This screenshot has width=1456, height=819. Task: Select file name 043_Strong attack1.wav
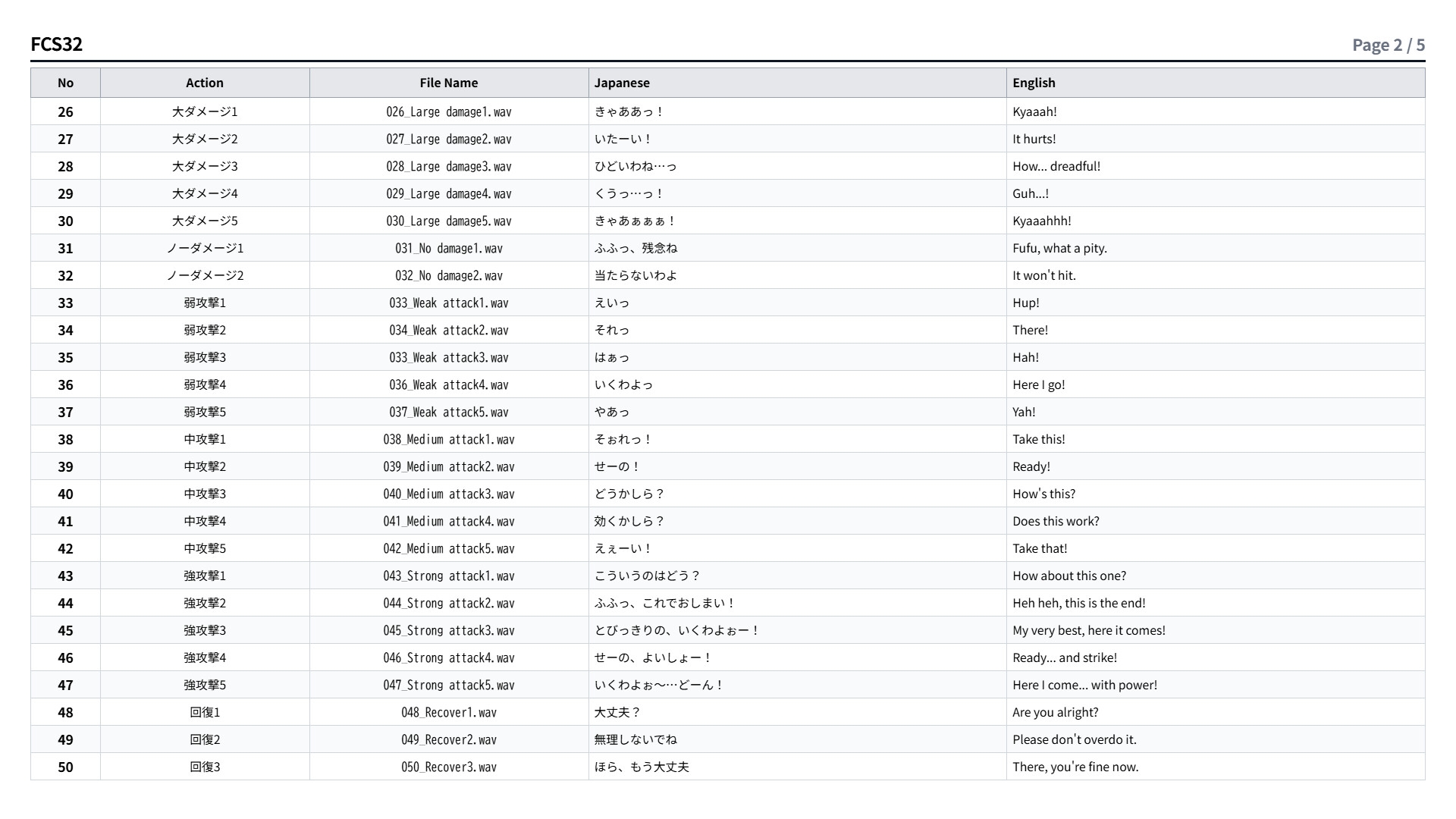click(x=449, y=576)
